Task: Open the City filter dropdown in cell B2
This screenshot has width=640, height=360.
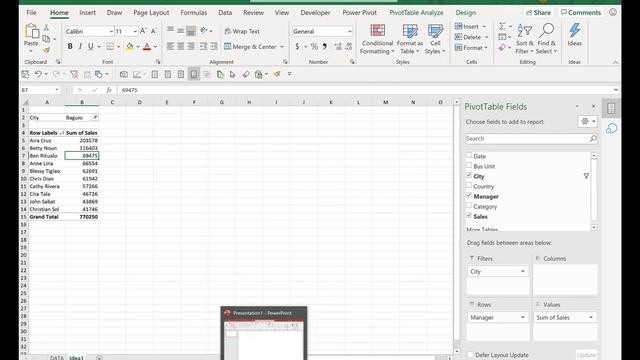Action: click(x=95, y=118)
